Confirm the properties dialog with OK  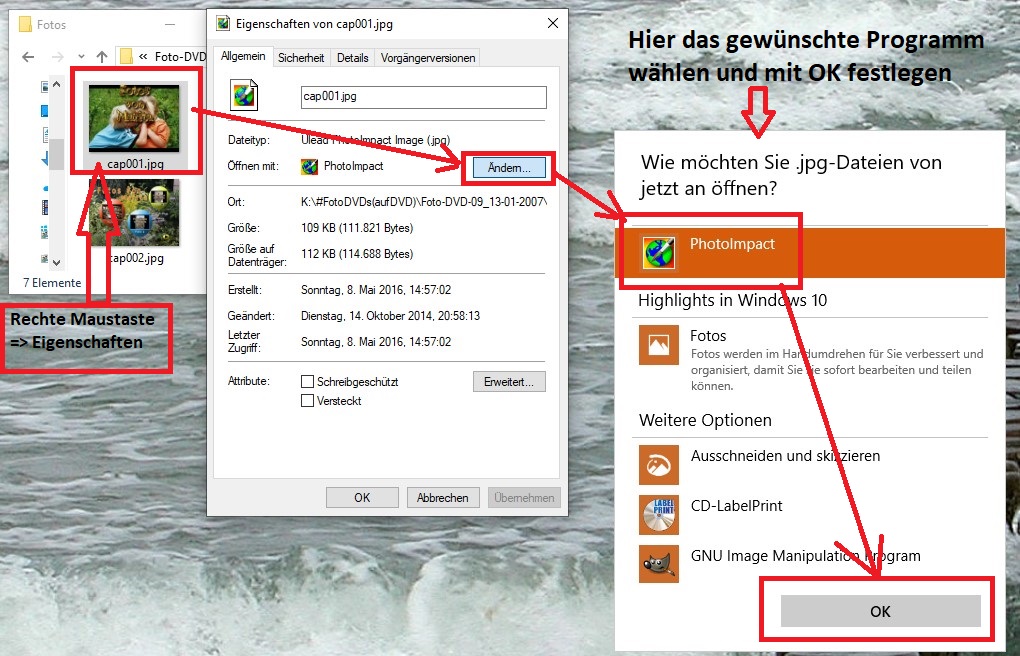pos(362,498)
